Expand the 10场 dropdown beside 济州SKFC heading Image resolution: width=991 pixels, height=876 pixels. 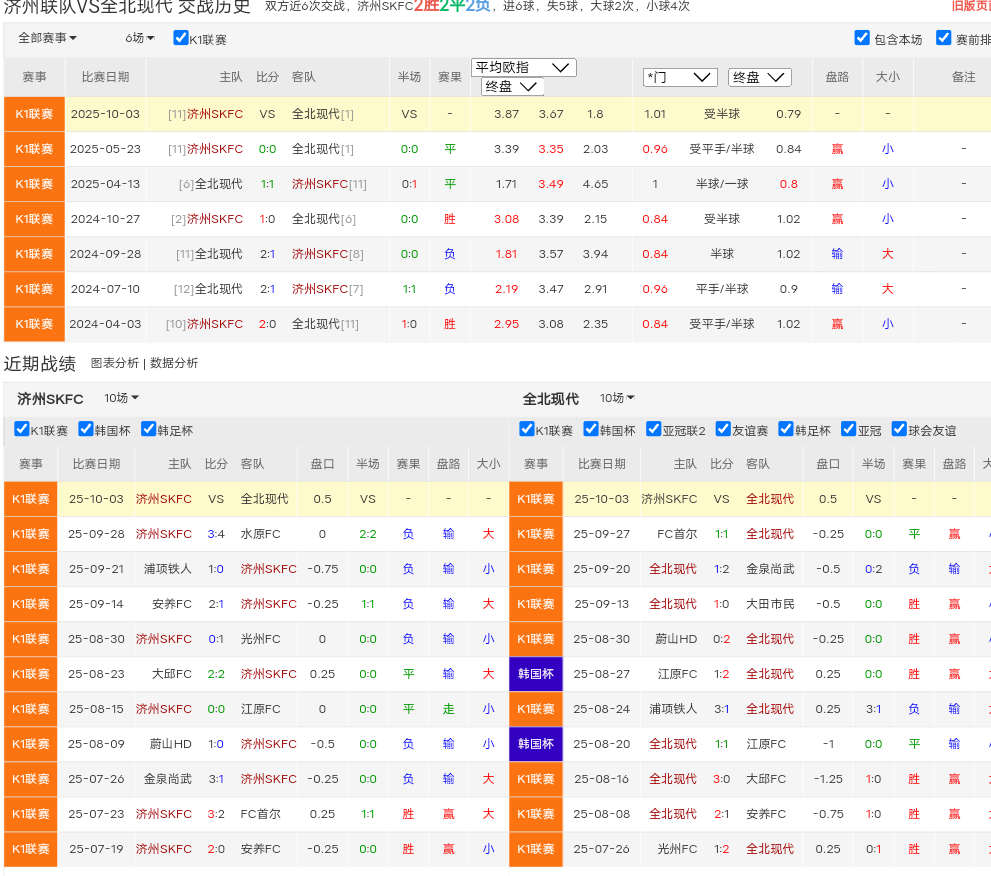tap(121, 398)
